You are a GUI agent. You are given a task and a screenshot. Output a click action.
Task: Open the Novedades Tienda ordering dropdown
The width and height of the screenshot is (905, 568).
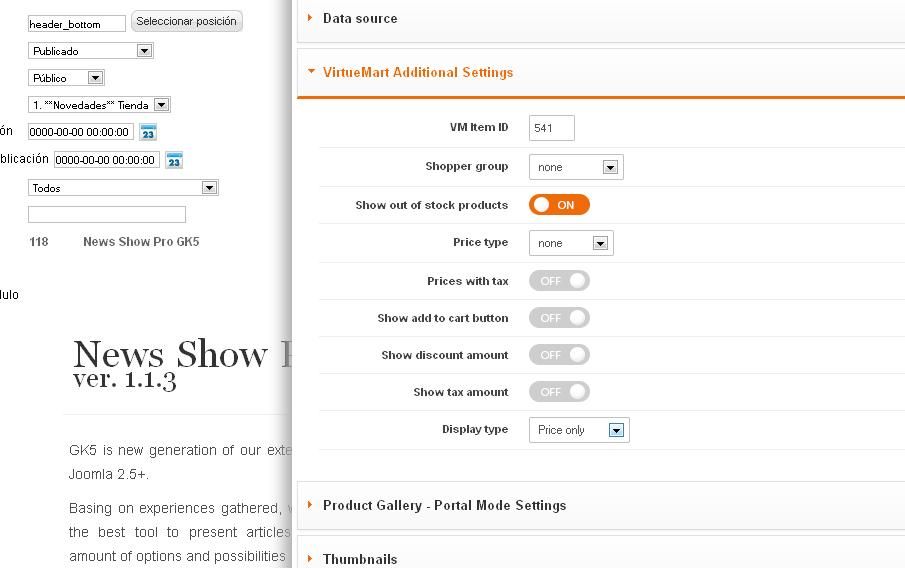pos(99,105)
